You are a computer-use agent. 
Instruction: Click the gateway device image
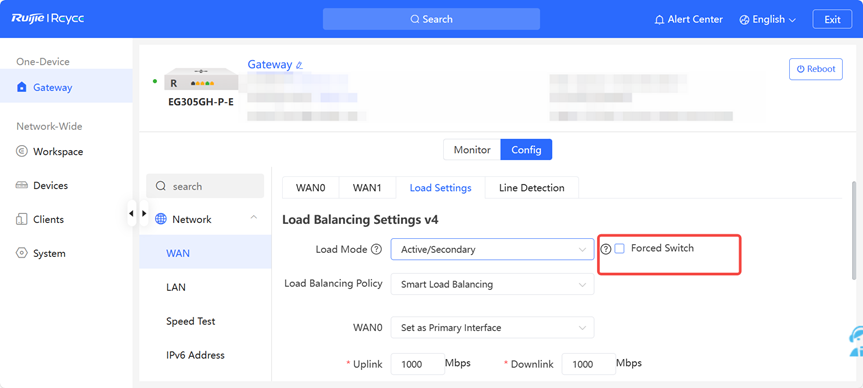pyautogui.click(x=201, y=80)
